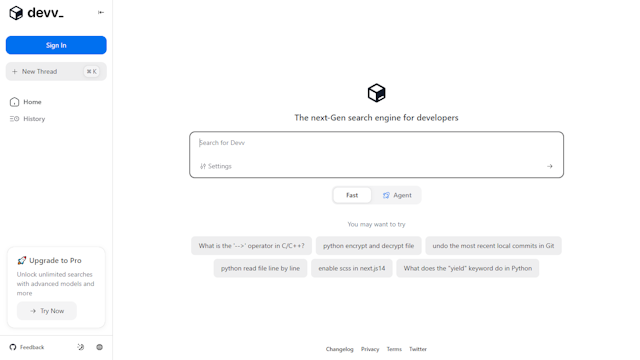This screenshot has height=360, width=640.
Task: Open the Changelog footer link
Action: 339,349
